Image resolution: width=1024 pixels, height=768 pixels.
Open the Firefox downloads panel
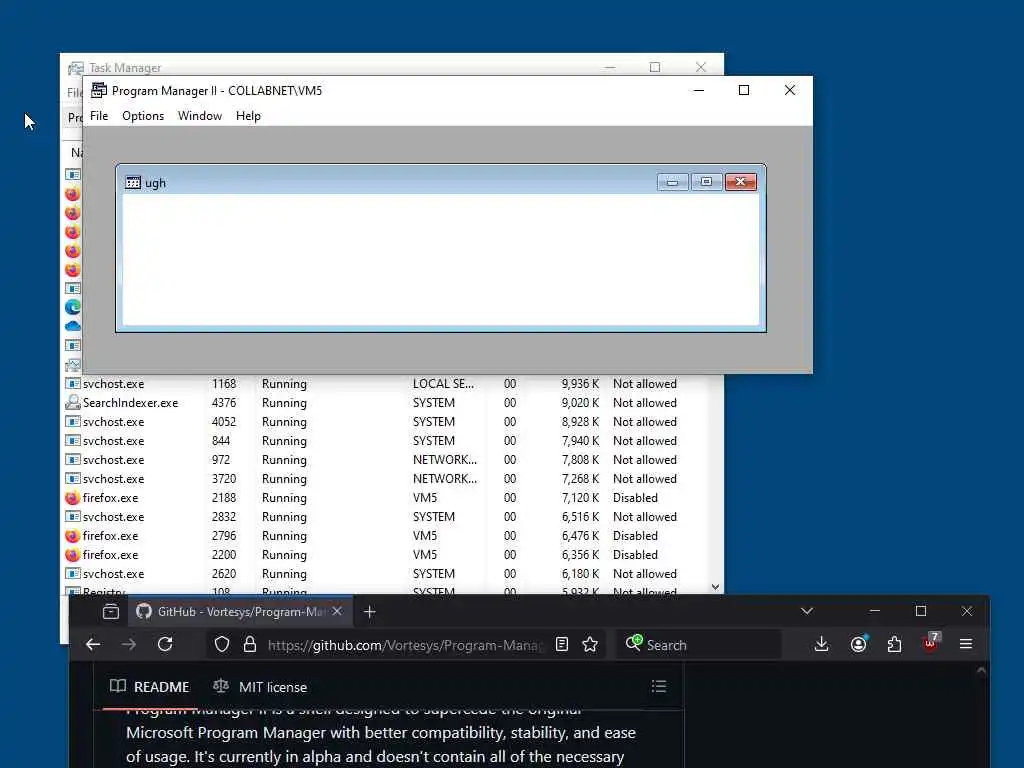(822, 645)
